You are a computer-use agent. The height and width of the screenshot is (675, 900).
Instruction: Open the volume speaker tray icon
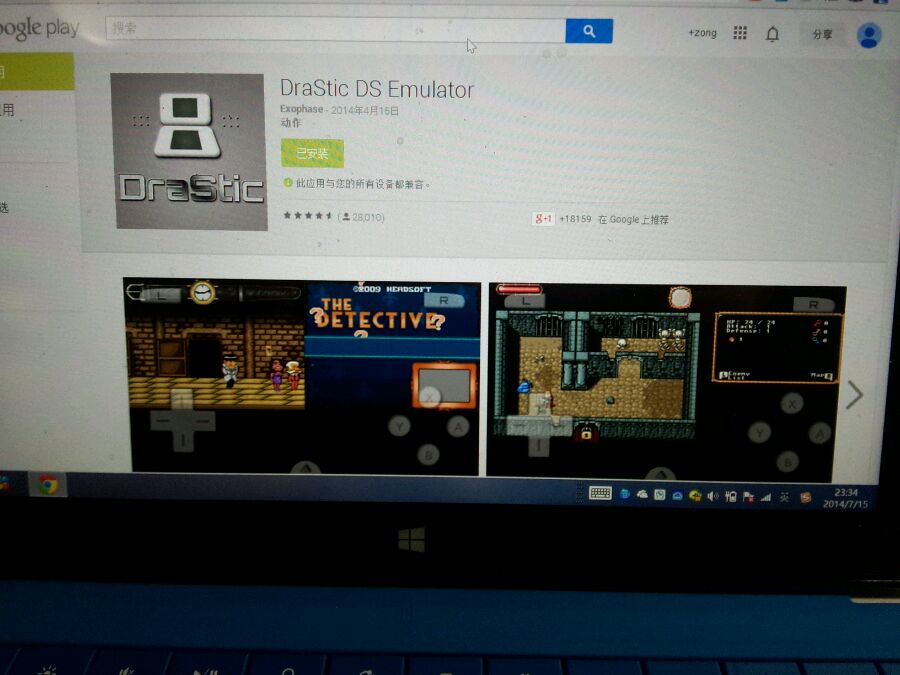712,496
